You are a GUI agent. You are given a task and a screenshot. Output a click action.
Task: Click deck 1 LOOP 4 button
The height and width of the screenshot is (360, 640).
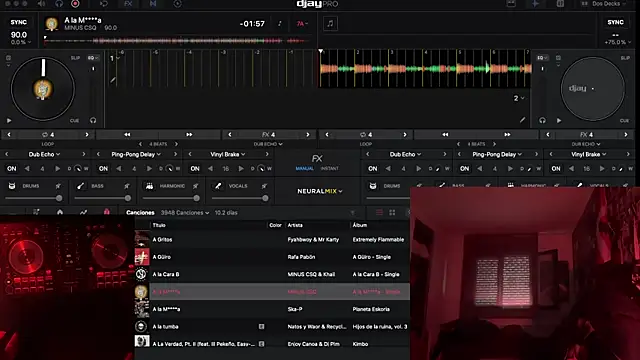click(x=48, y=135)
